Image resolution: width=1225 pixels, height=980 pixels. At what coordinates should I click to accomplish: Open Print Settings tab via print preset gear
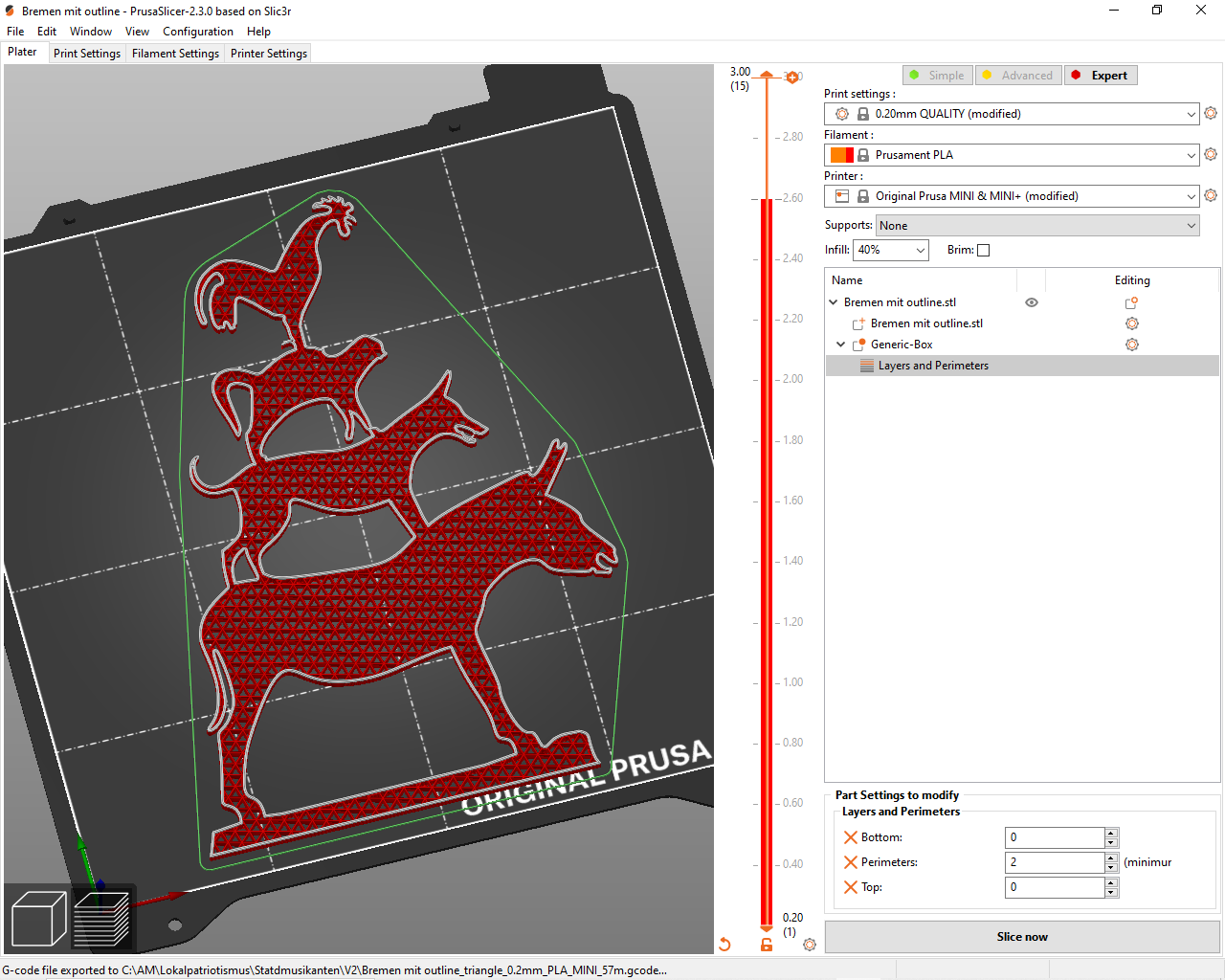(1211, 113)
